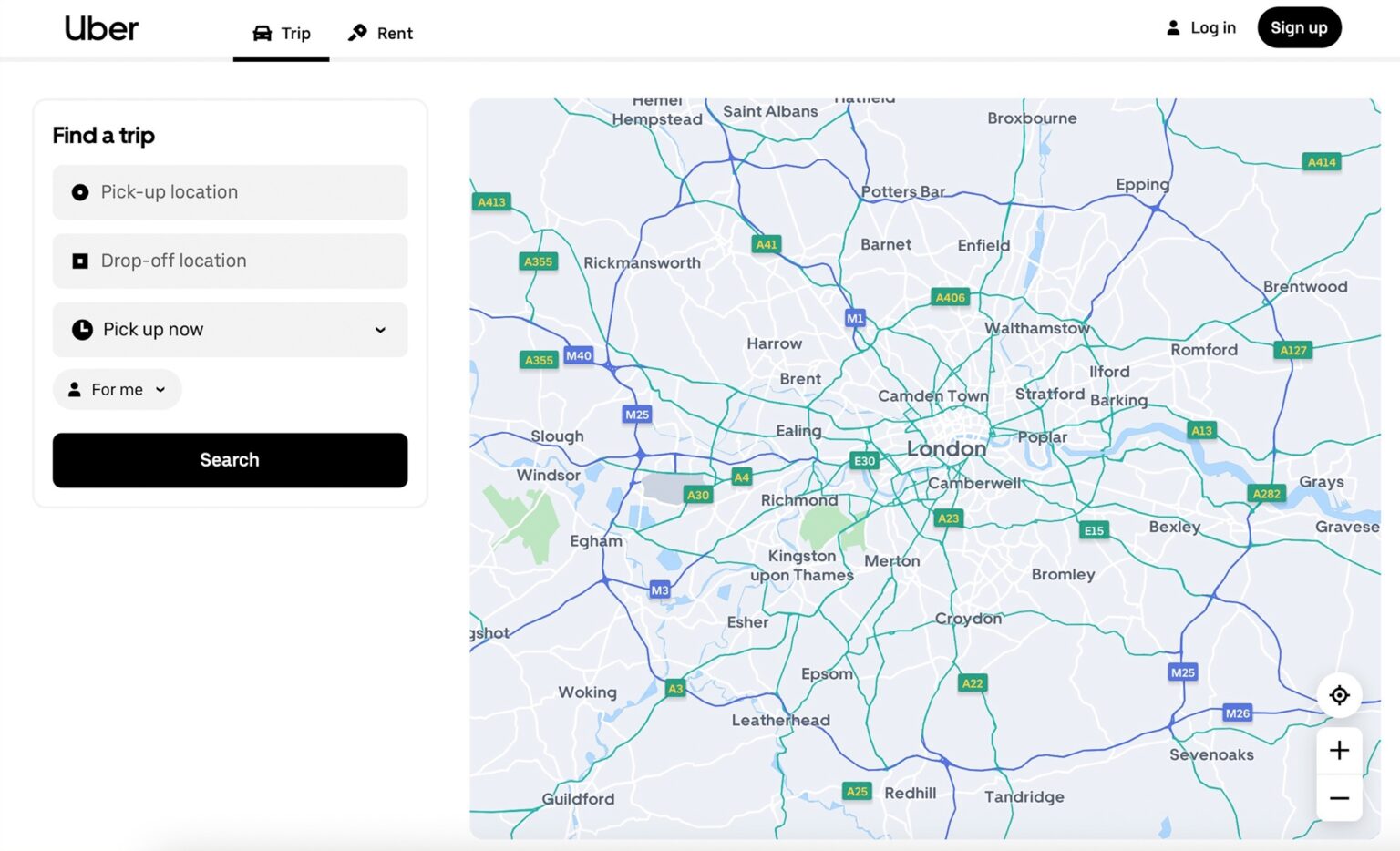The height and width of the screenshot is (851, 1400).
Task: Click the Sign up button
Action: click(x=1299, y=27)
